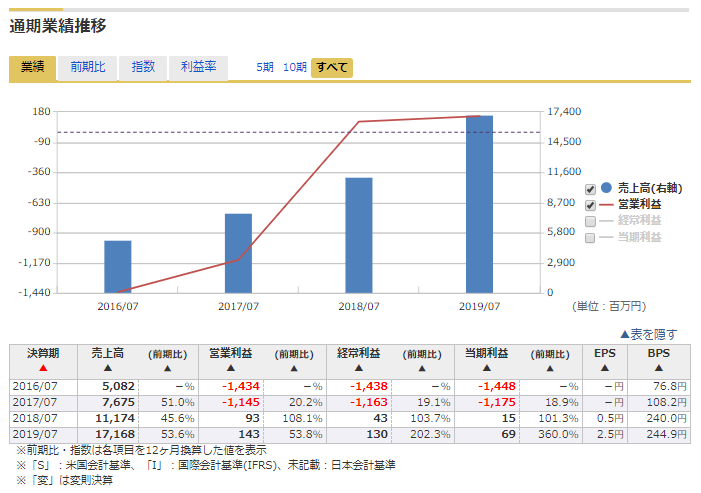Show the last 5期 periods

tap(264, 68)
